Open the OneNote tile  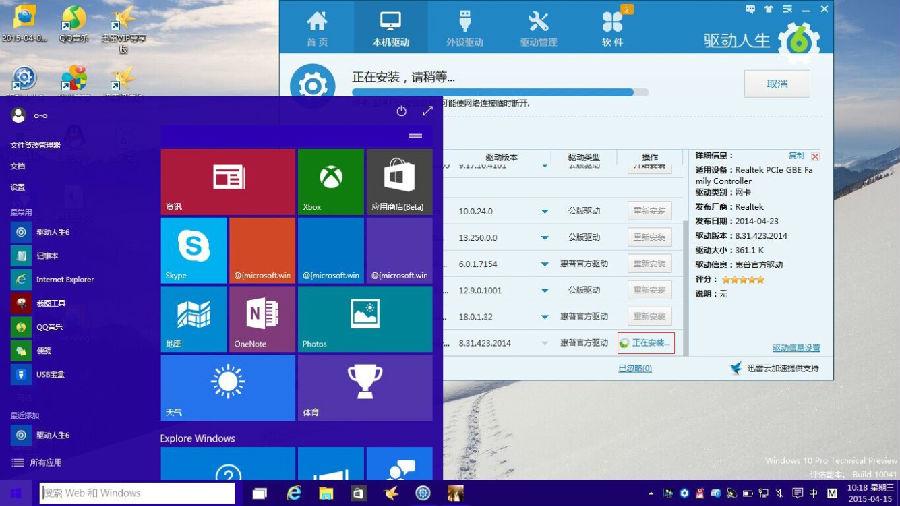[262, 319]
